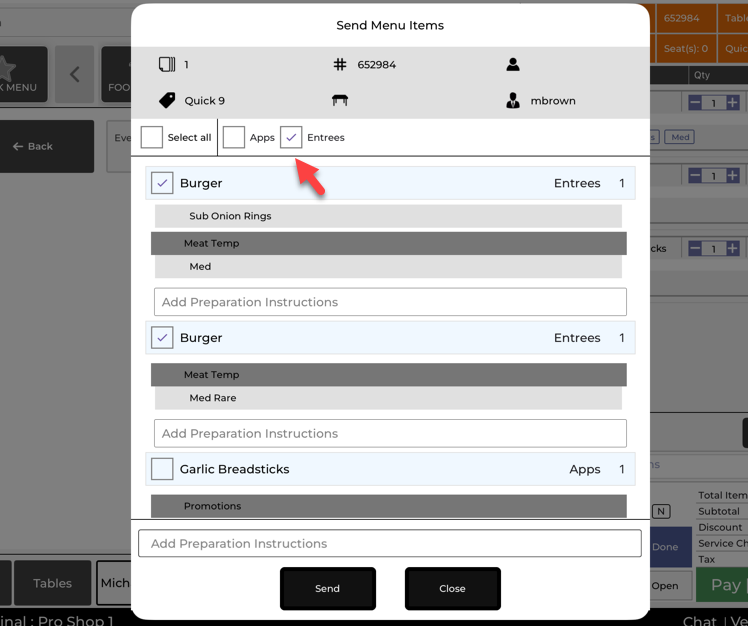Viewport: 748px width, 626px height.
Task: Uncheck the Entrees filter checkbox
Action: click(x=291, y=137)
